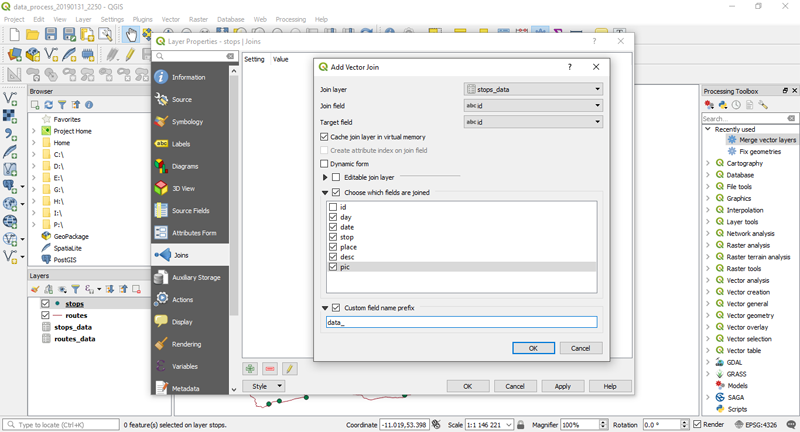Viewport: 800px width, 432px height.
Task: Click Cancel in Layer Properties dialog
Action: pos(515,386)
